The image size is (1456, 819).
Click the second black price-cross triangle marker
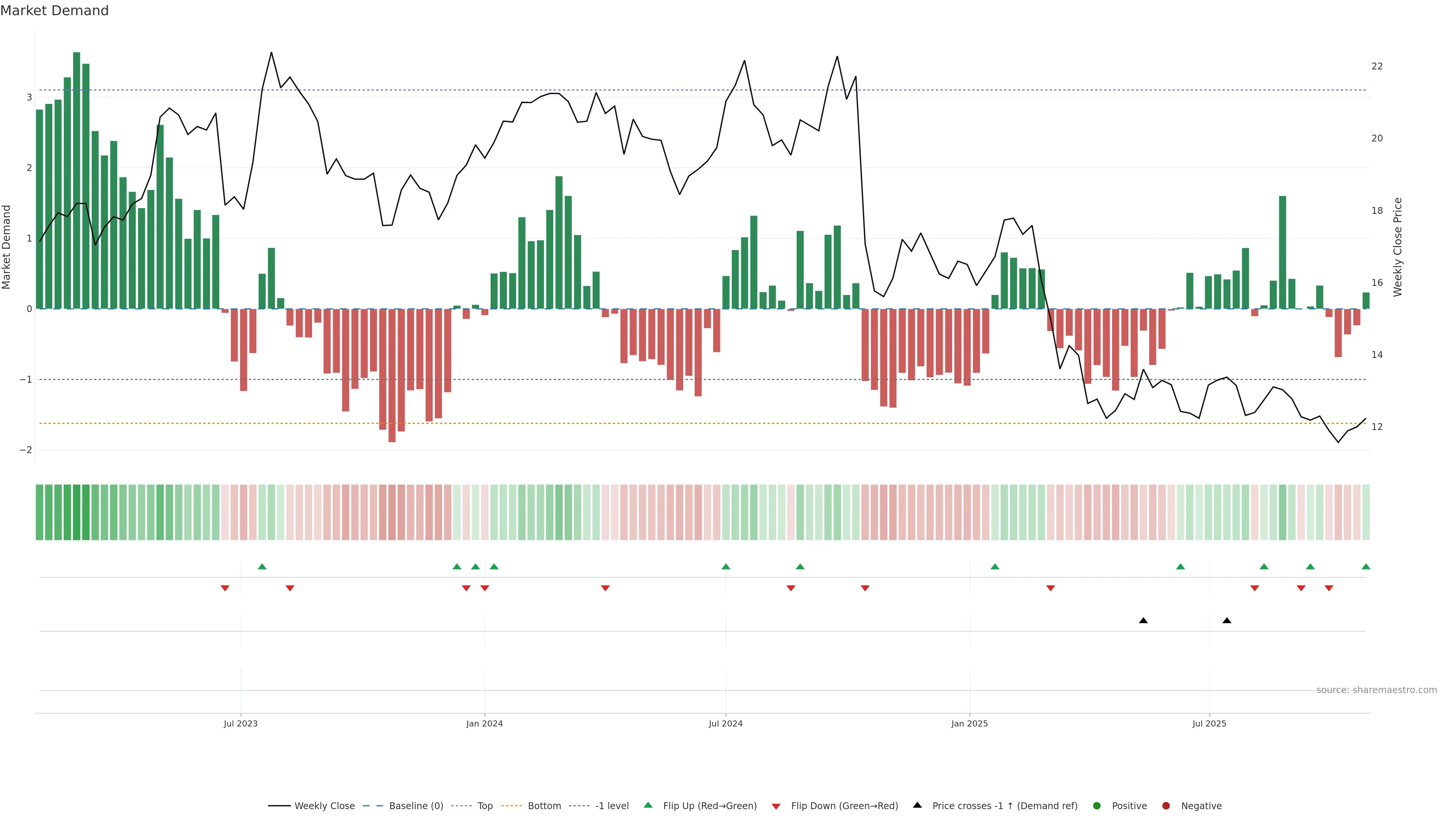1227,621
